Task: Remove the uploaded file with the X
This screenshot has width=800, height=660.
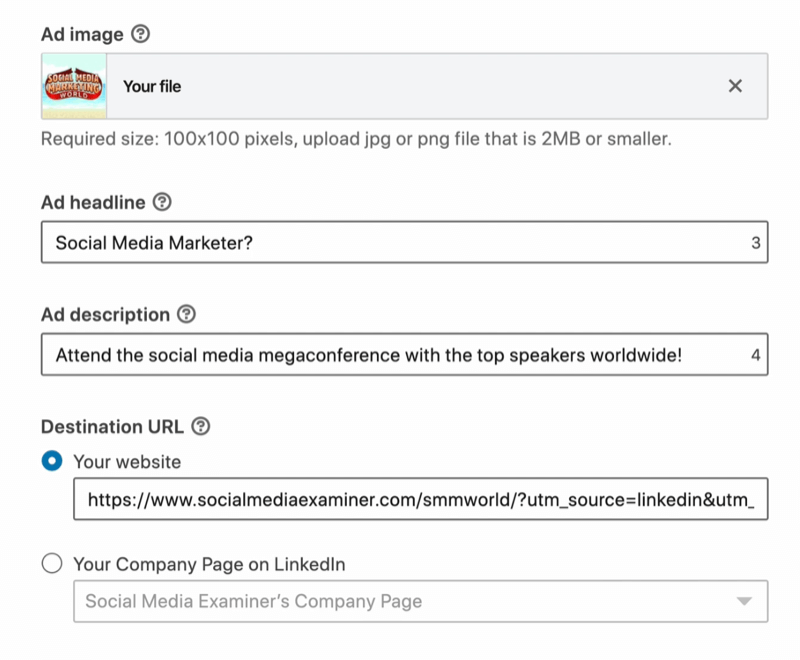Action: coord(735,86)
